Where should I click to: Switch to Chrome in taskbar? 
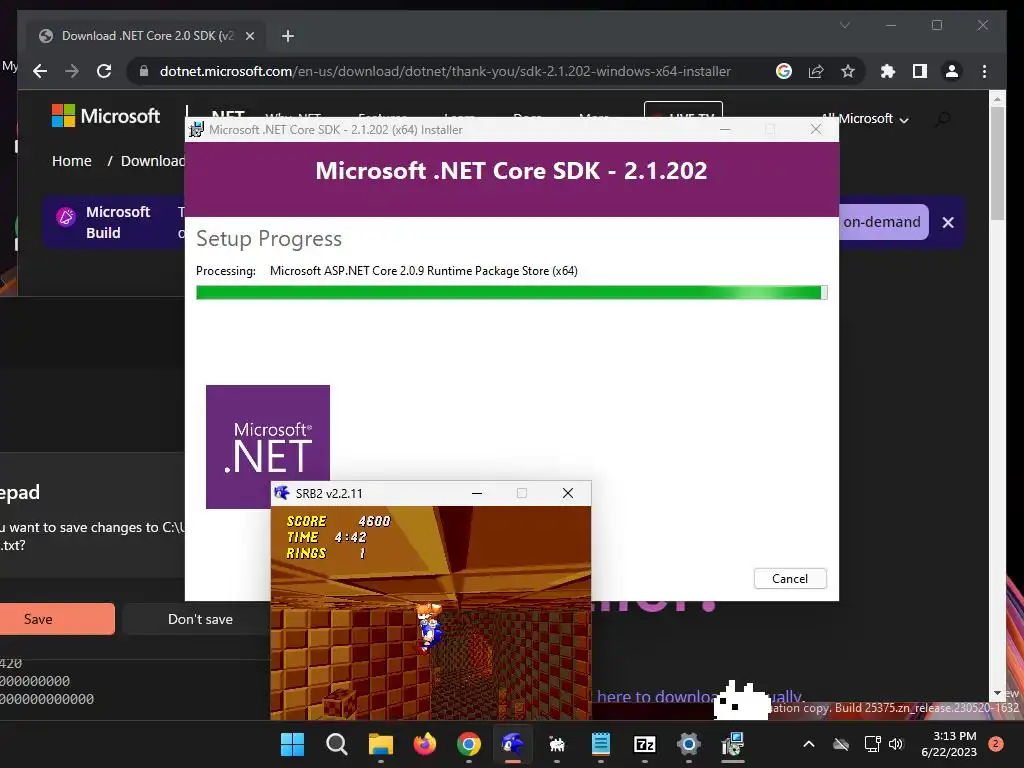469,744
